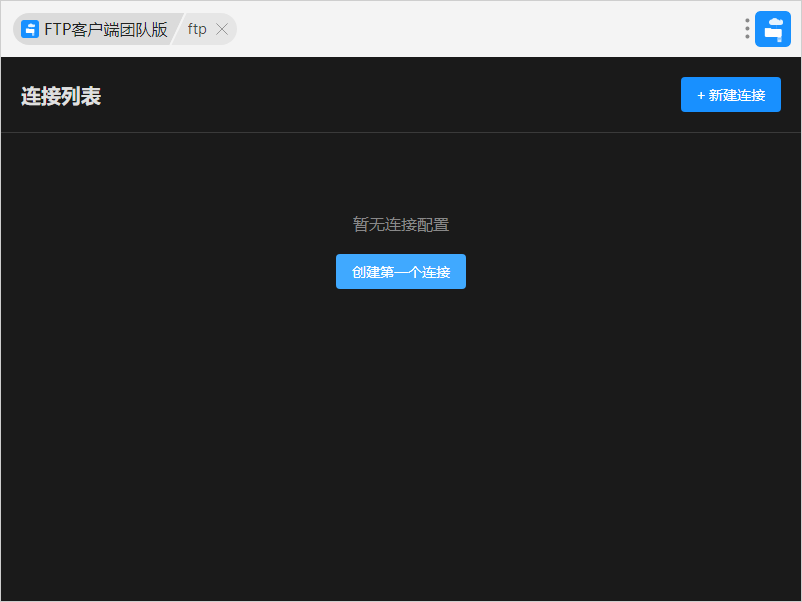Open the three-dot more options menu
This screenshot has width=802, height=602.
(747, 29)
